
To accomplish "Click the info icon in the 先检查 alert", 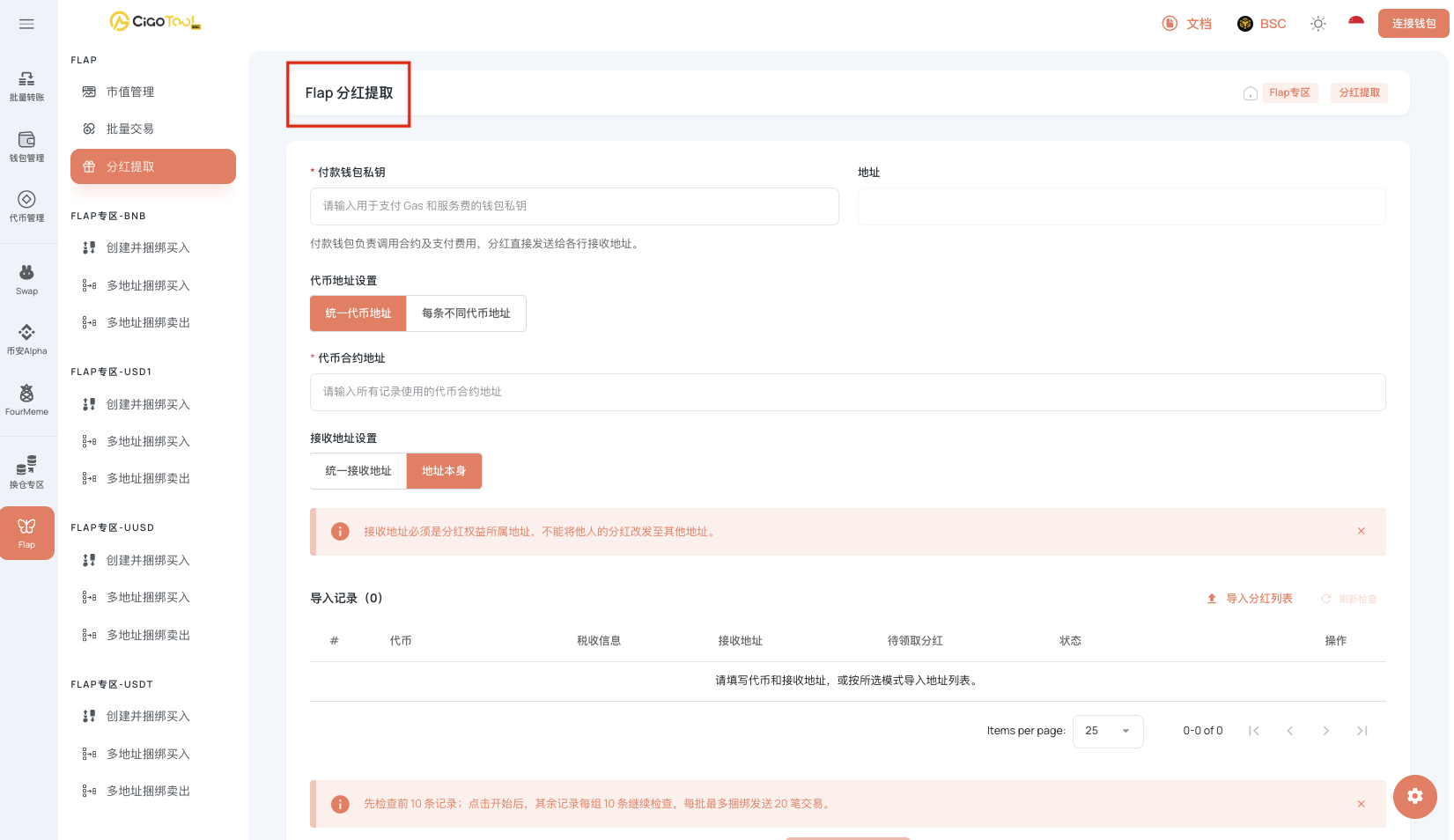I will [340, 804].
